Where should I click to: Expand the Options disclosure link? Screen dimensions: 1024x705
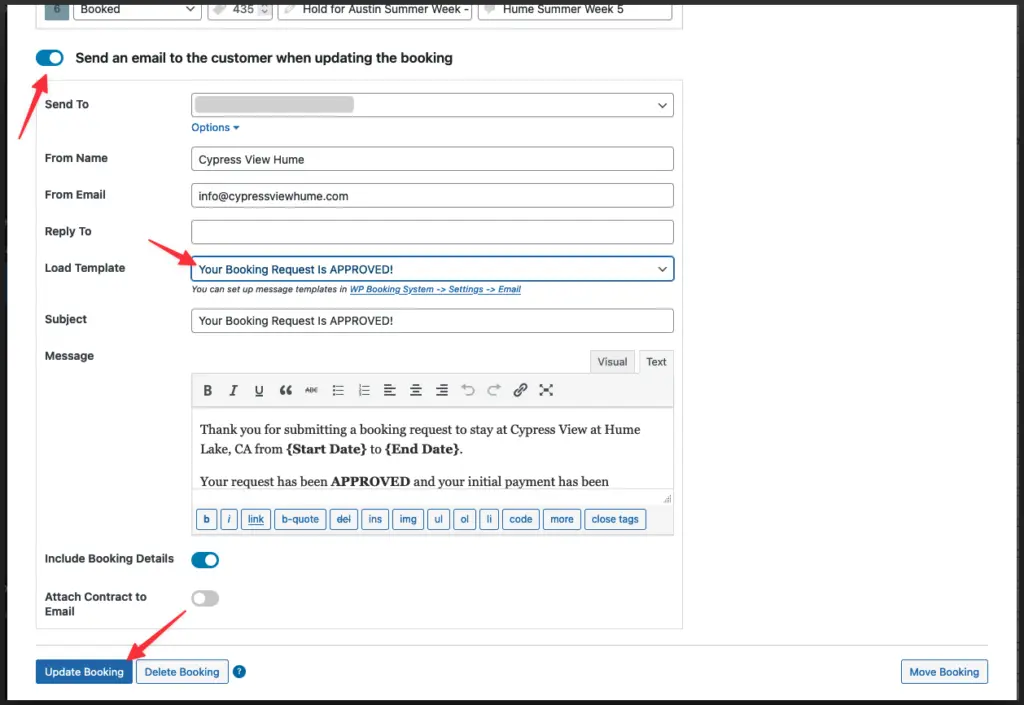[215, 128]
